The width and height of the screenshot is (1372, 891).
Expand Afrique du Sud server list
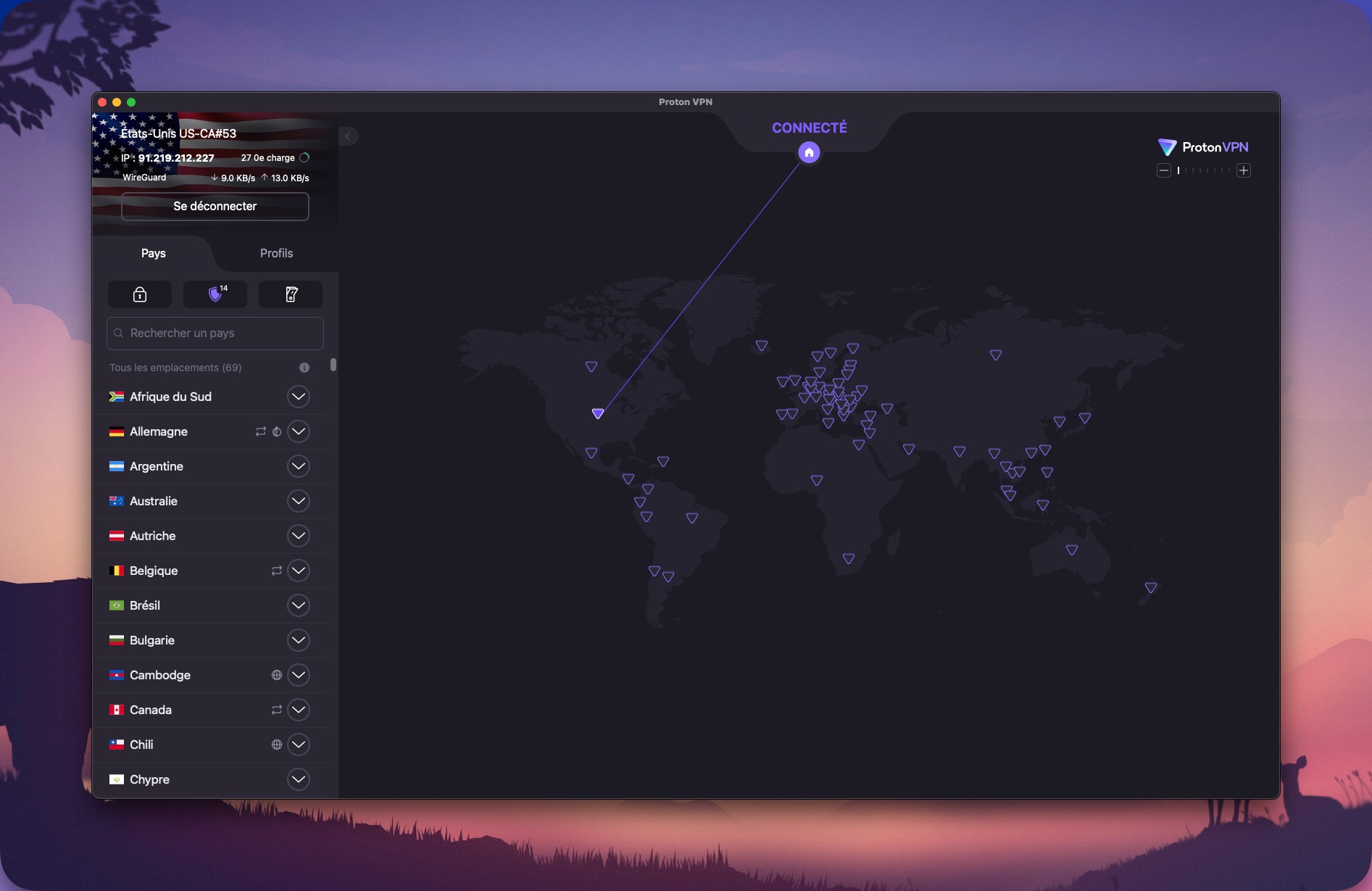coord(299,397)
